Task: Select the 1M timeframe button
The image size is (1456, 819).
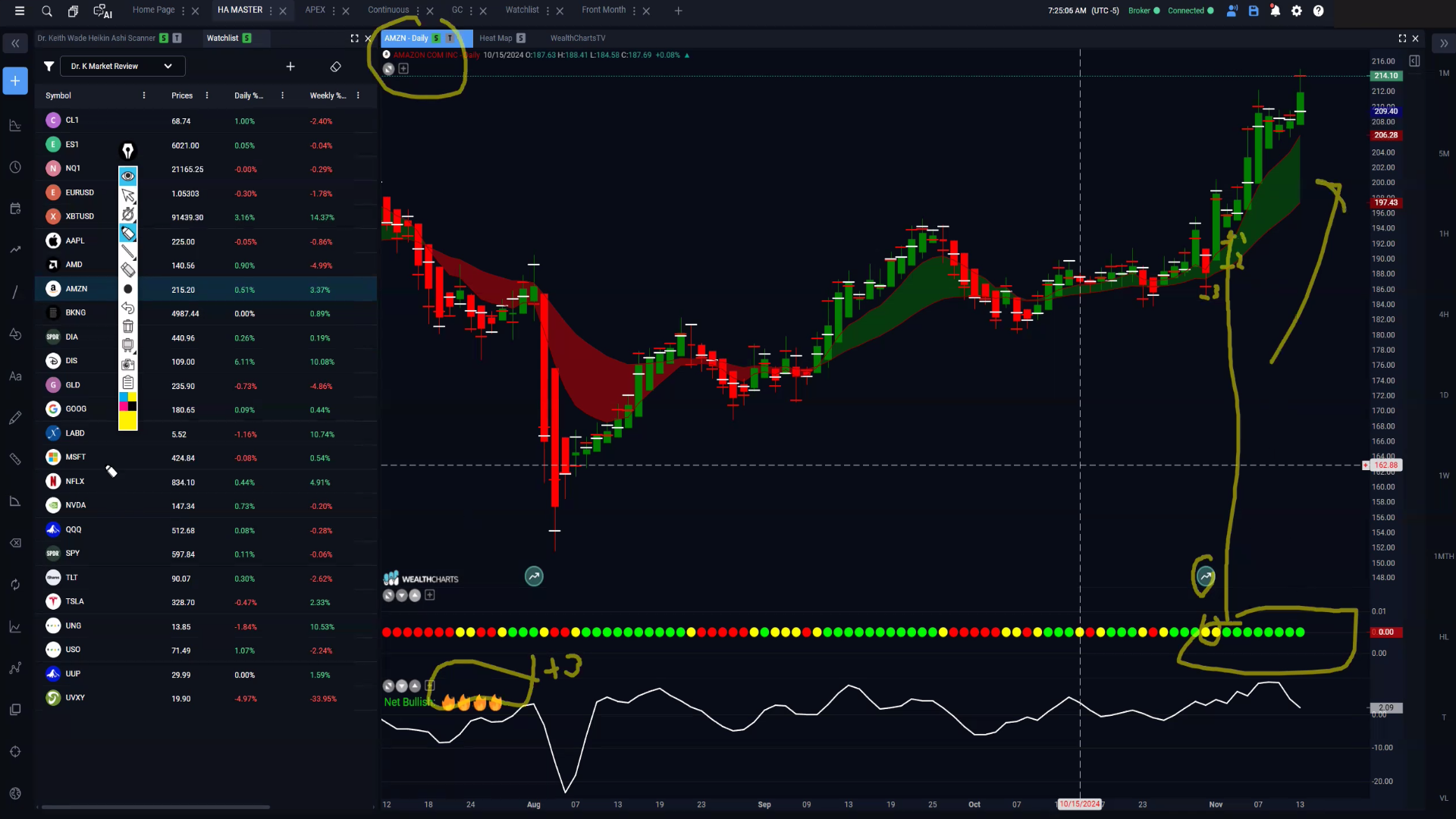Action: click(x=1444, y=74)
